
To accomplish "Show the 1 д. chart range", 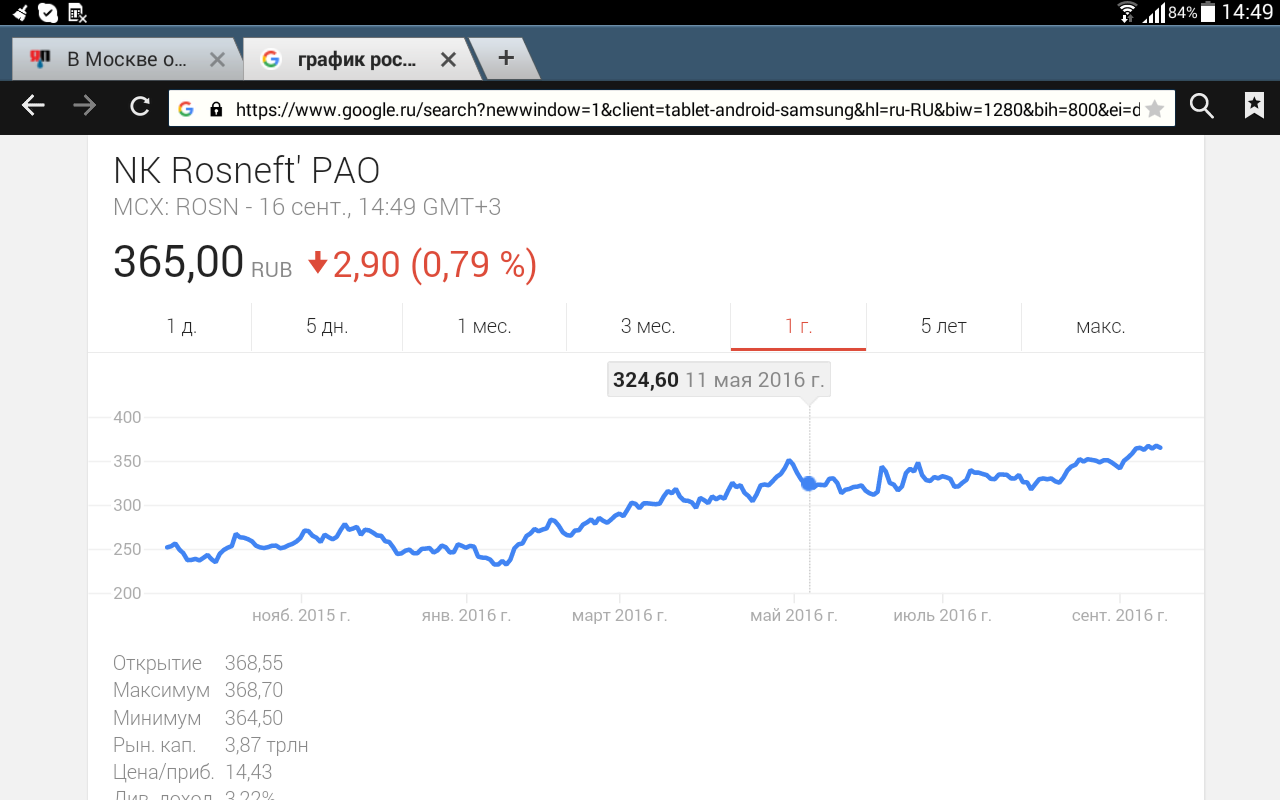I will 181,326.
